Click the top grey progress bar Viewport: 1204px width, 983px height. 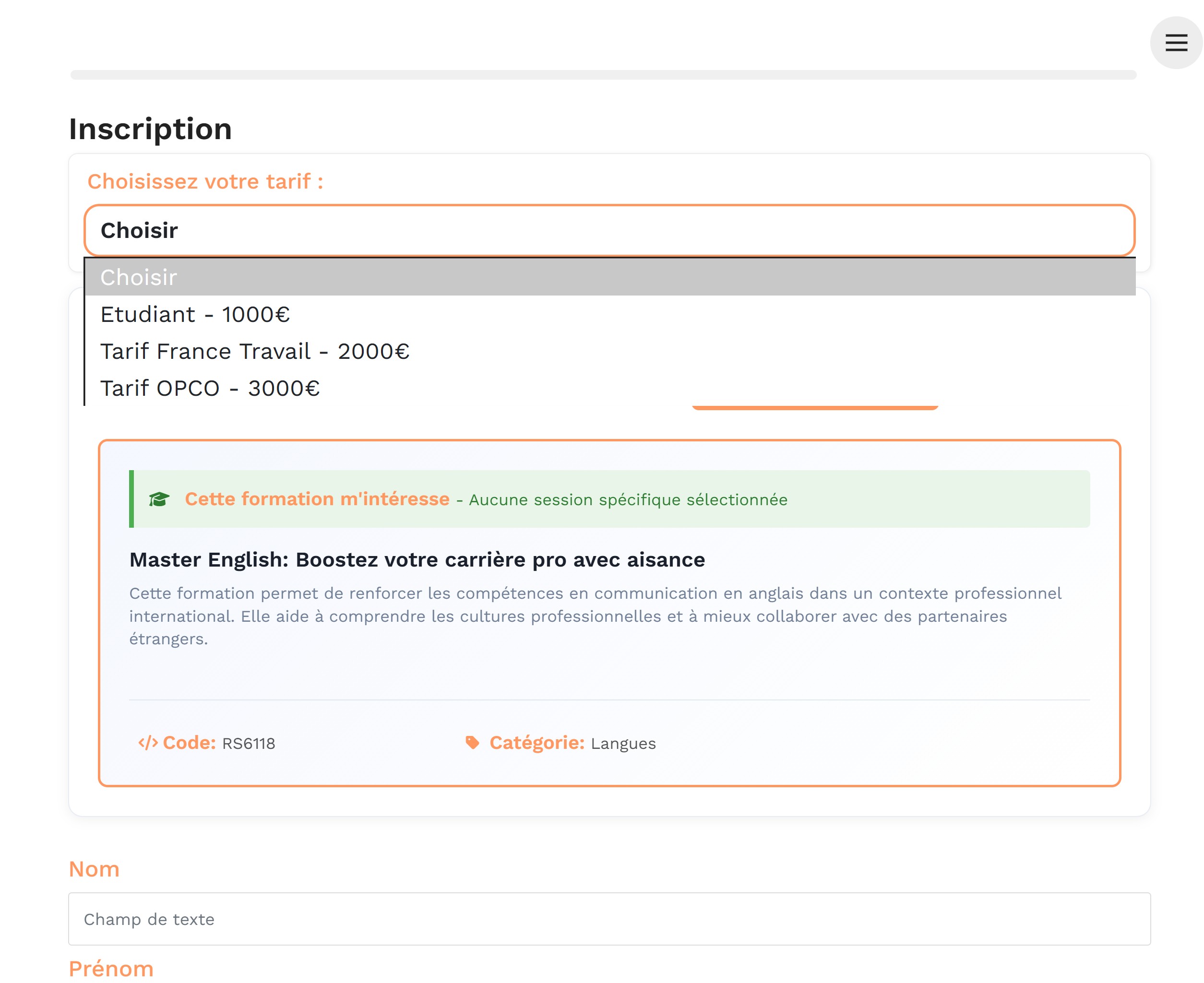603,75
